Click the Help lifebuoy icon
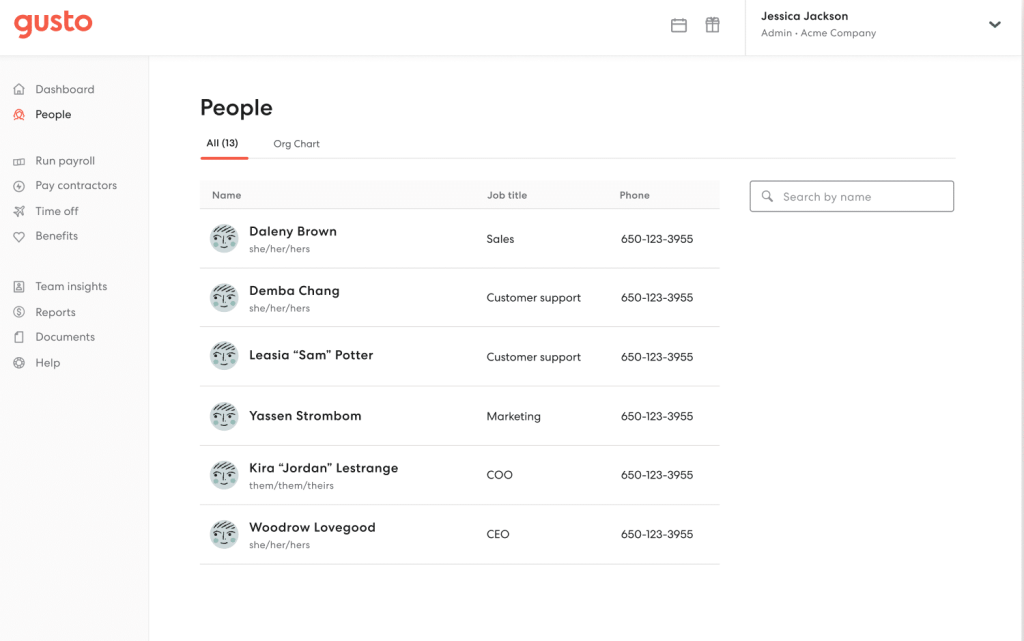Image resolution: width=1024 pixels, height=641 pixels. (19, 363)
